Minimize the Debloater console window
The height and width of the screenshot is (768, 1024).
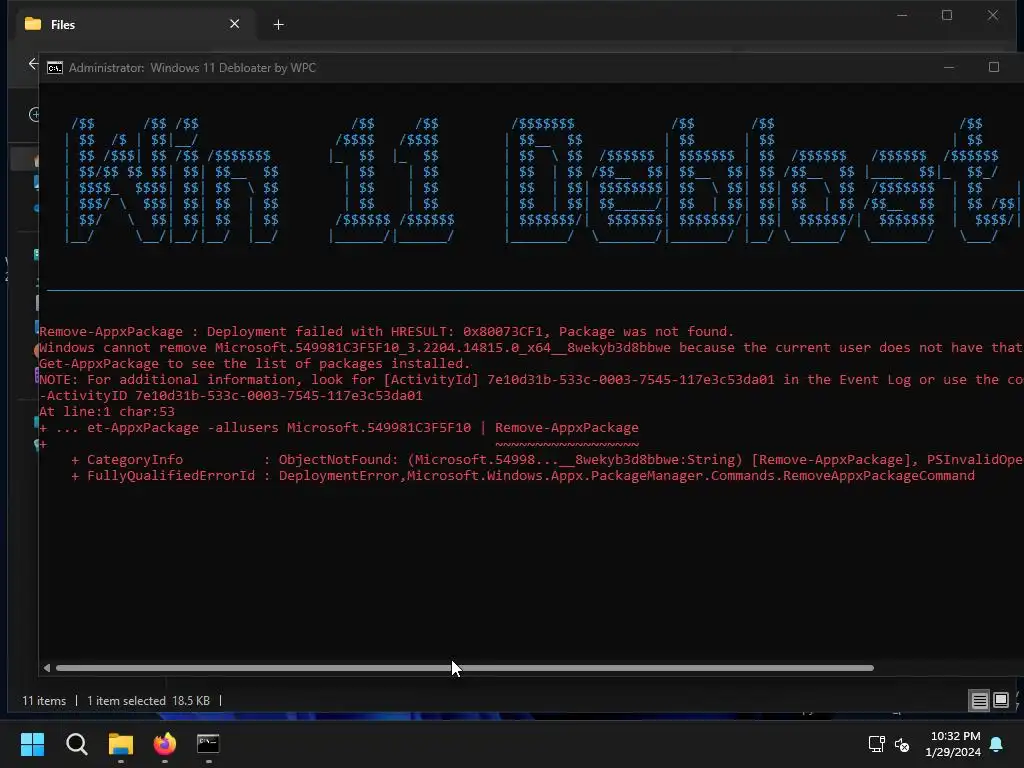pos(949,67)
